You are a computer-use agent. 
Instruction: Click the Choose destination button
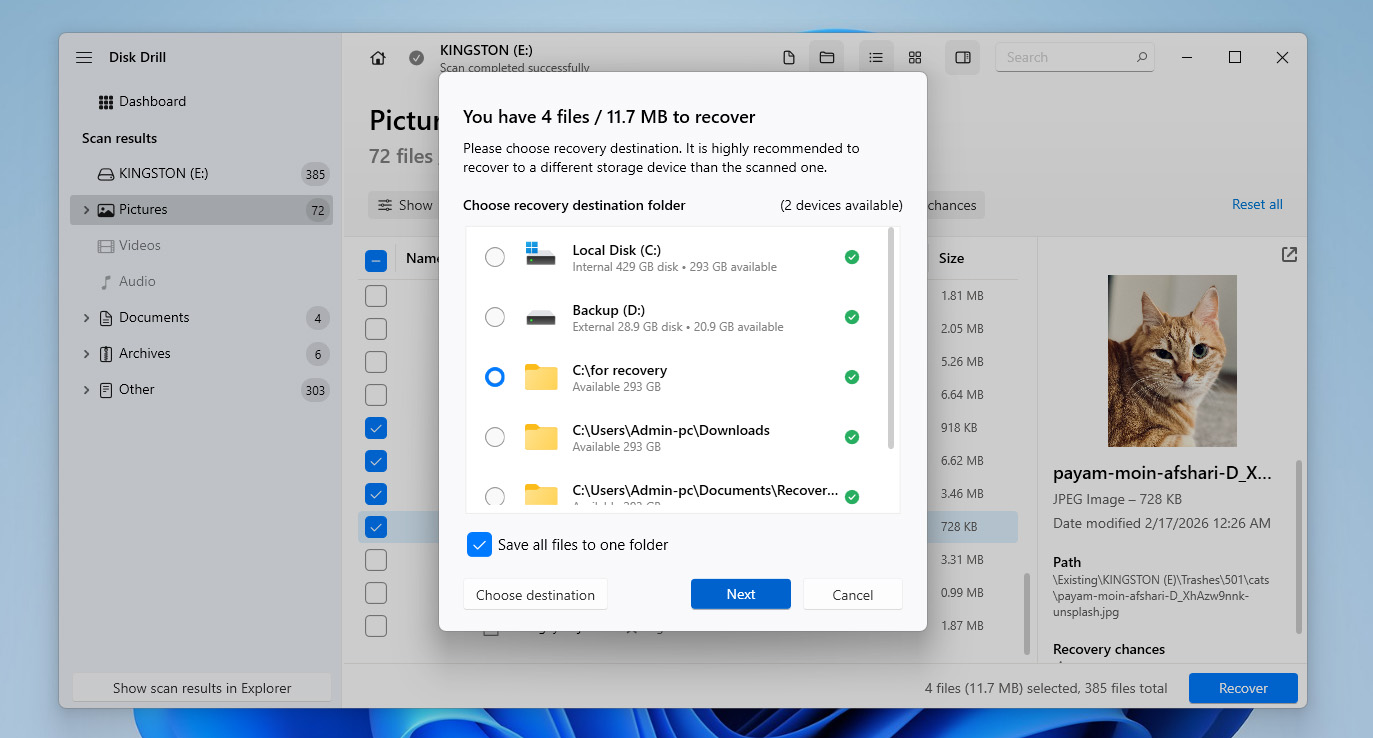pyautogui.click(x=535, y=595)
